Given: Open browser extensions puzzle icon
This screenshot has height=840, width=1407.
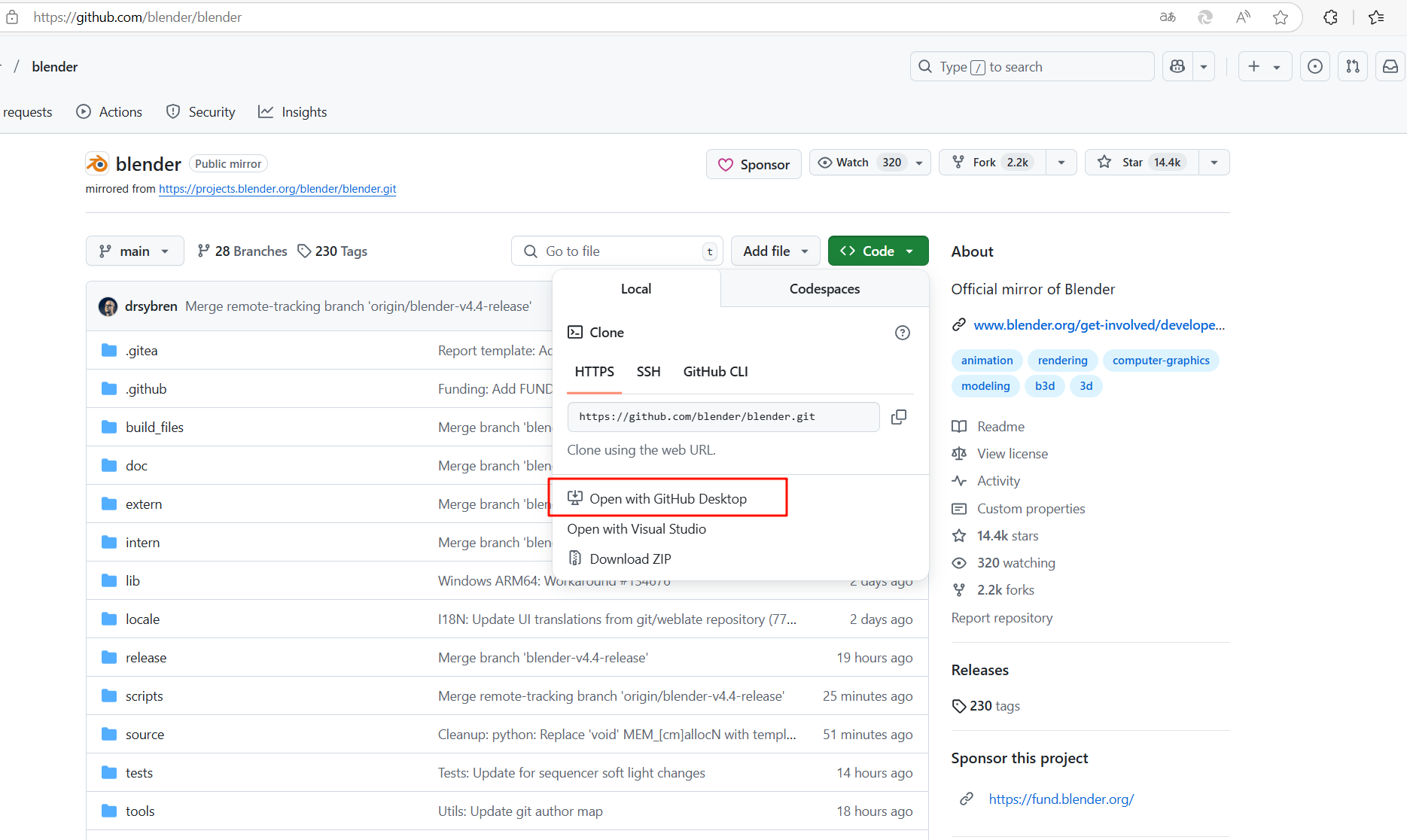Looking at the screenshot, I should point(1330,17).
